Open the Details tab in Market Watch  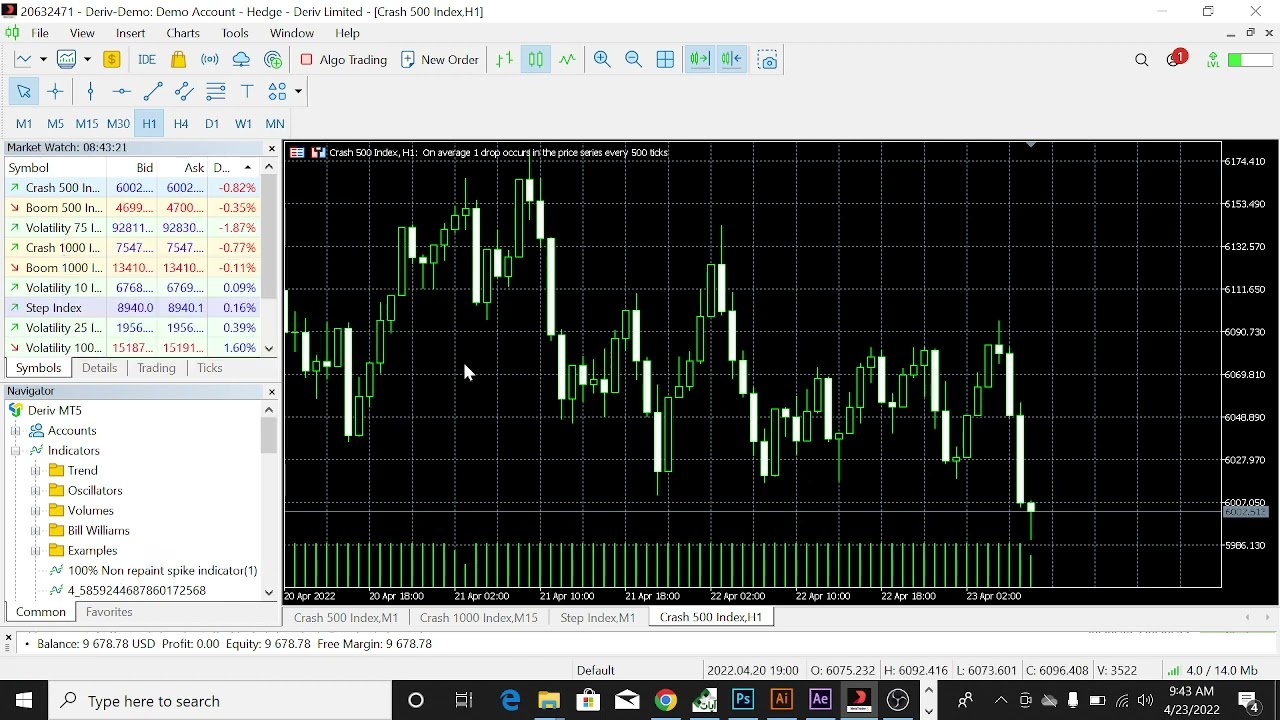[100, 369]
